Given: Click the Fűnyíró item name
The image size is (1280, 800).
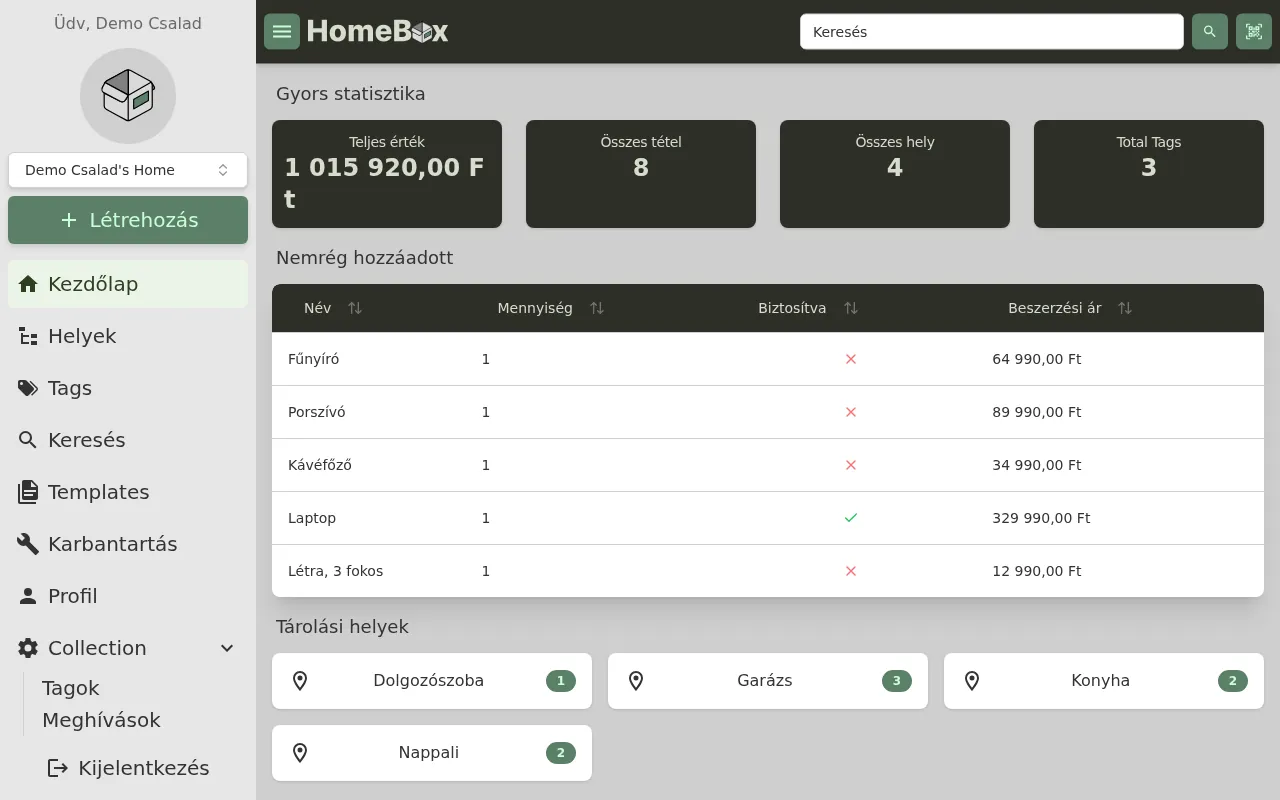Looking at the screenshot, I should pyautogui.click(x=314, y=359).
